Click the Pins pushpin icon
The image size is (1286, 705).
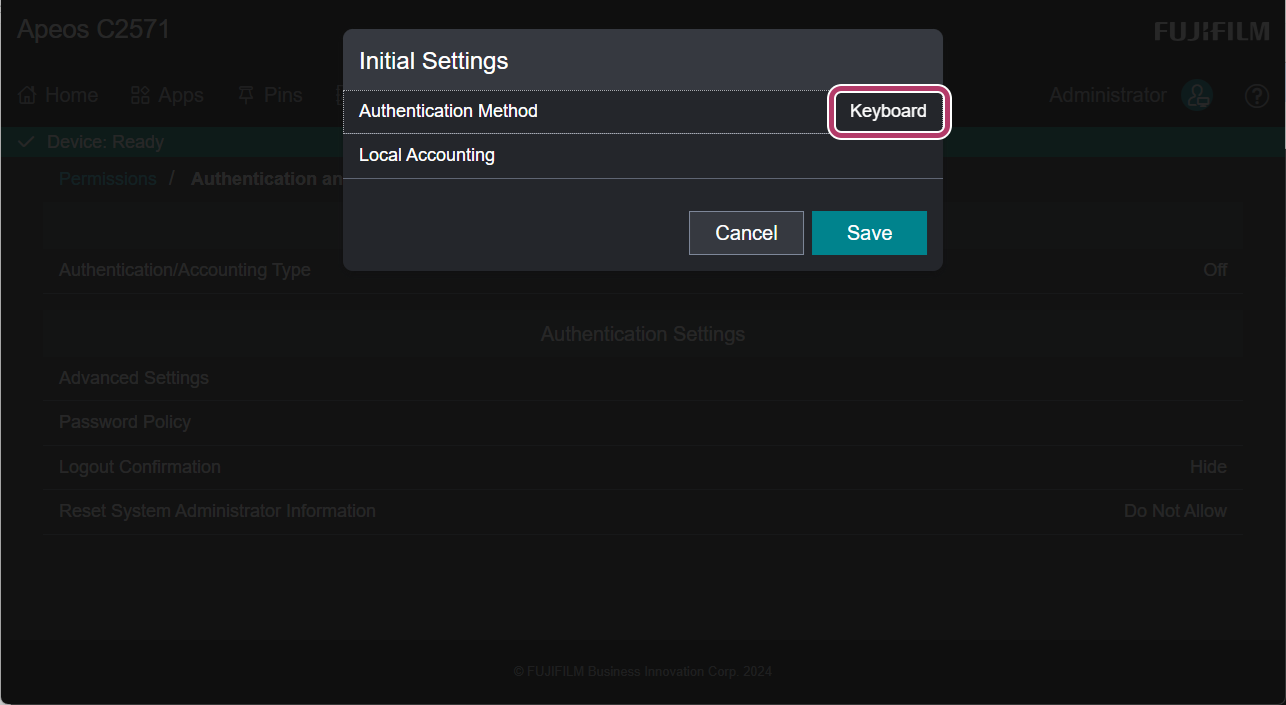(x=246, y=96)
